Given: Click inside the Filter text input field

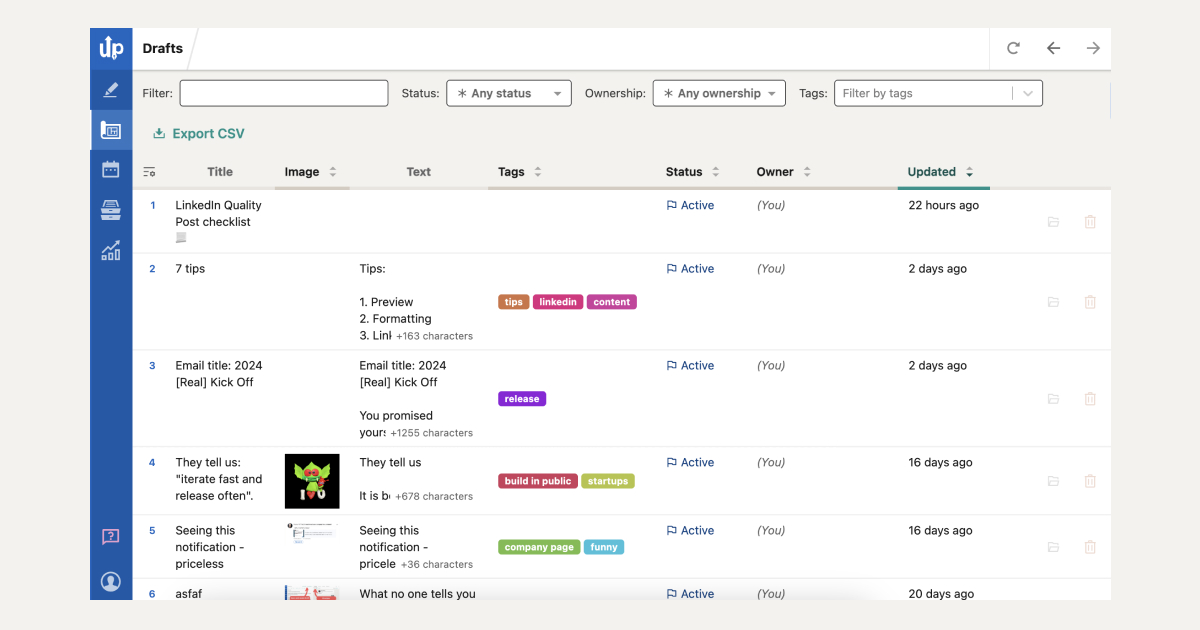Looking at the screenshot, I should [283, 92].
